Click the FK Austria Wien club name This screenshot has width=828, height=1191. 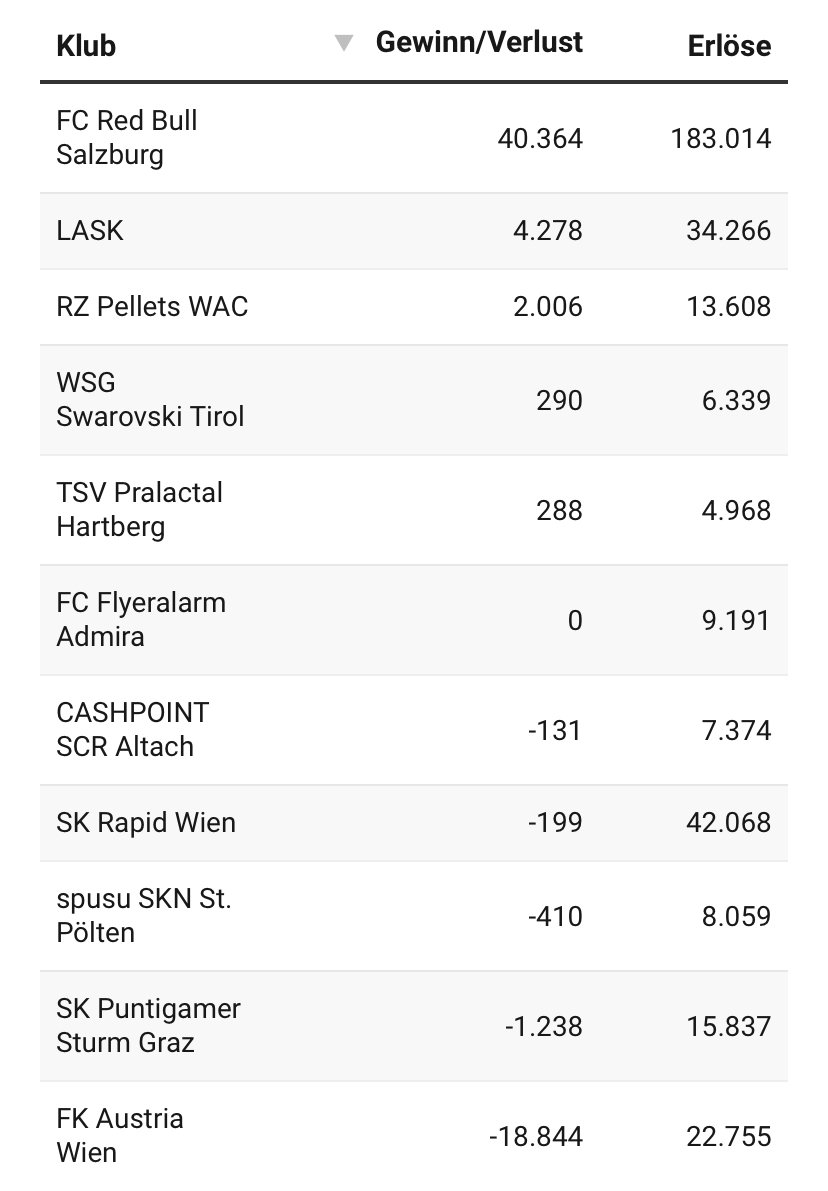tap(120, 1136)
